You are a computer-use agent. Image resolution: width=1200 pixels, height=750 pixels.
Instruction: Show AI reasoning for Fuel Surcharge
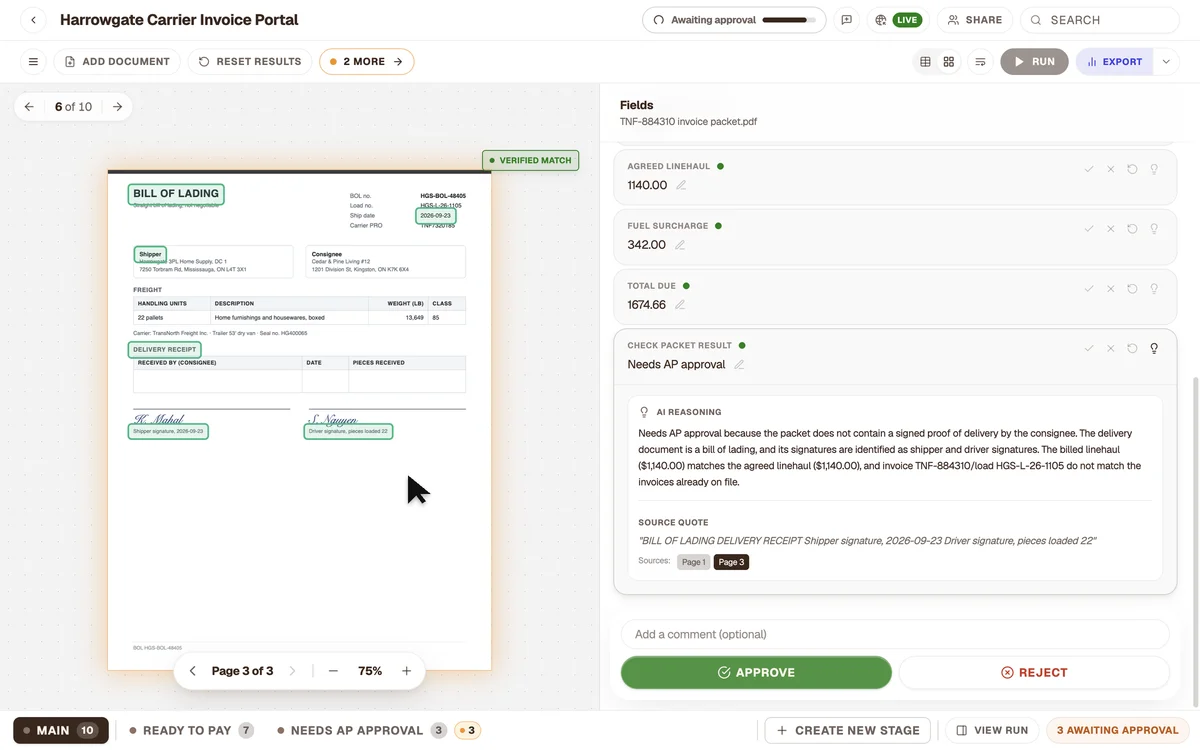click(x=1154, y=229)
